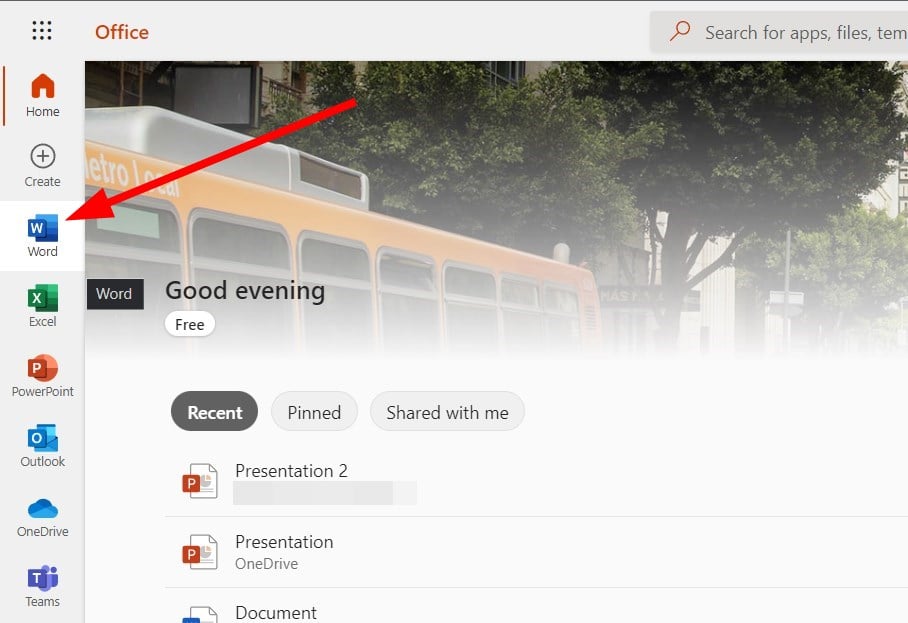Select the Recent tab
Image resolution: width=908 pixels, height=623 pixels.
coord(214,412)
